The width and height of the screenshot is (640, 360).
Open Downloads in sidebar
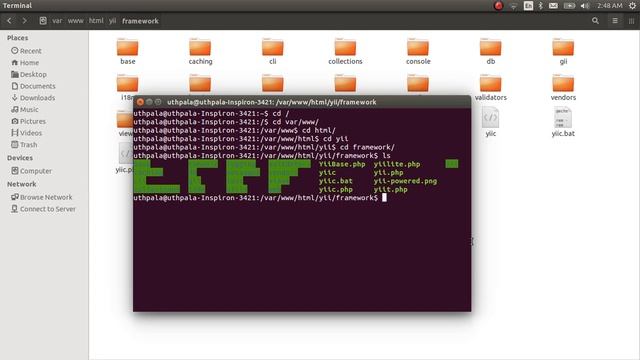click(33, 98)
